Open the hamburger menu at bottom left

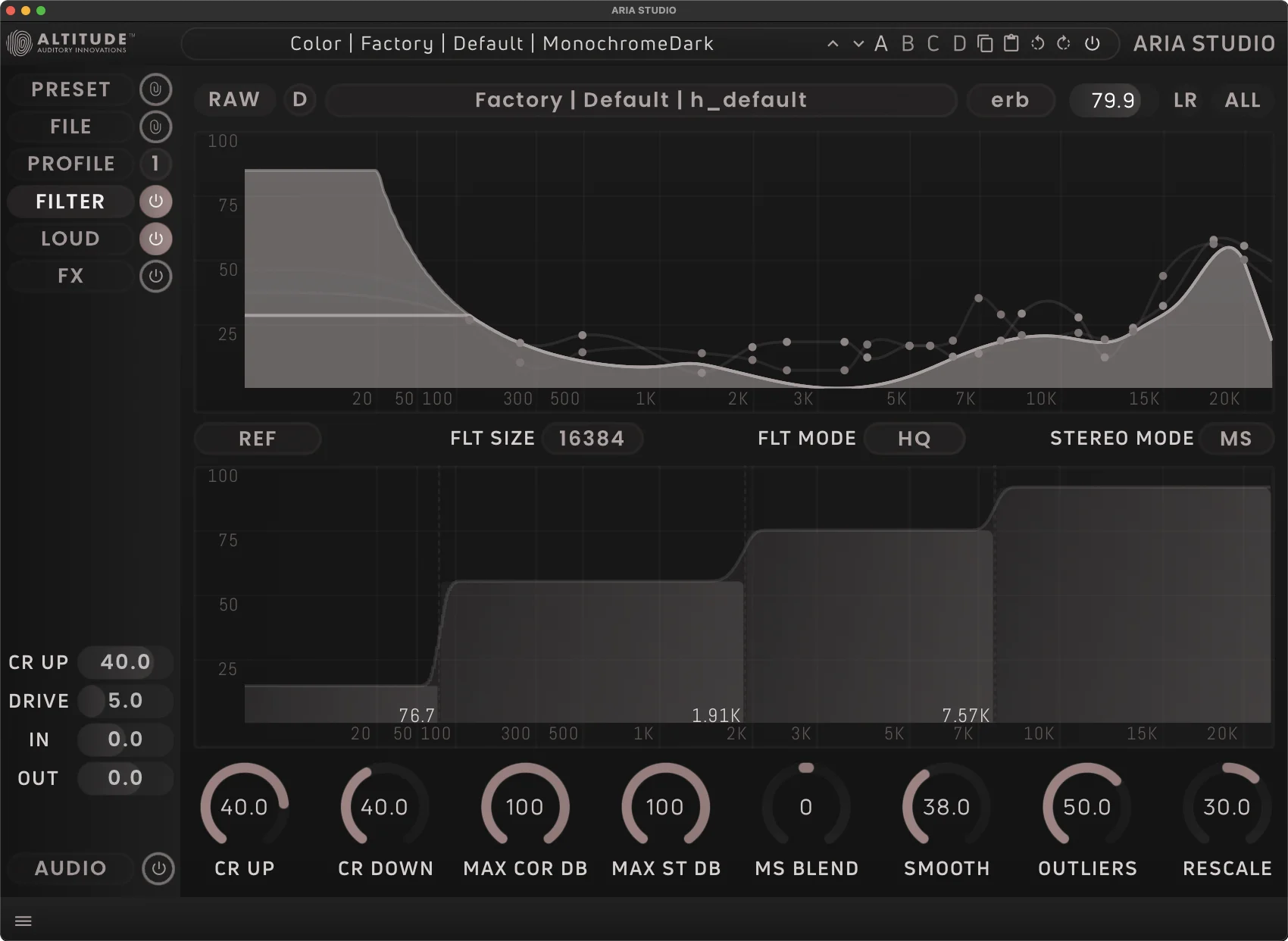[23, 920]
